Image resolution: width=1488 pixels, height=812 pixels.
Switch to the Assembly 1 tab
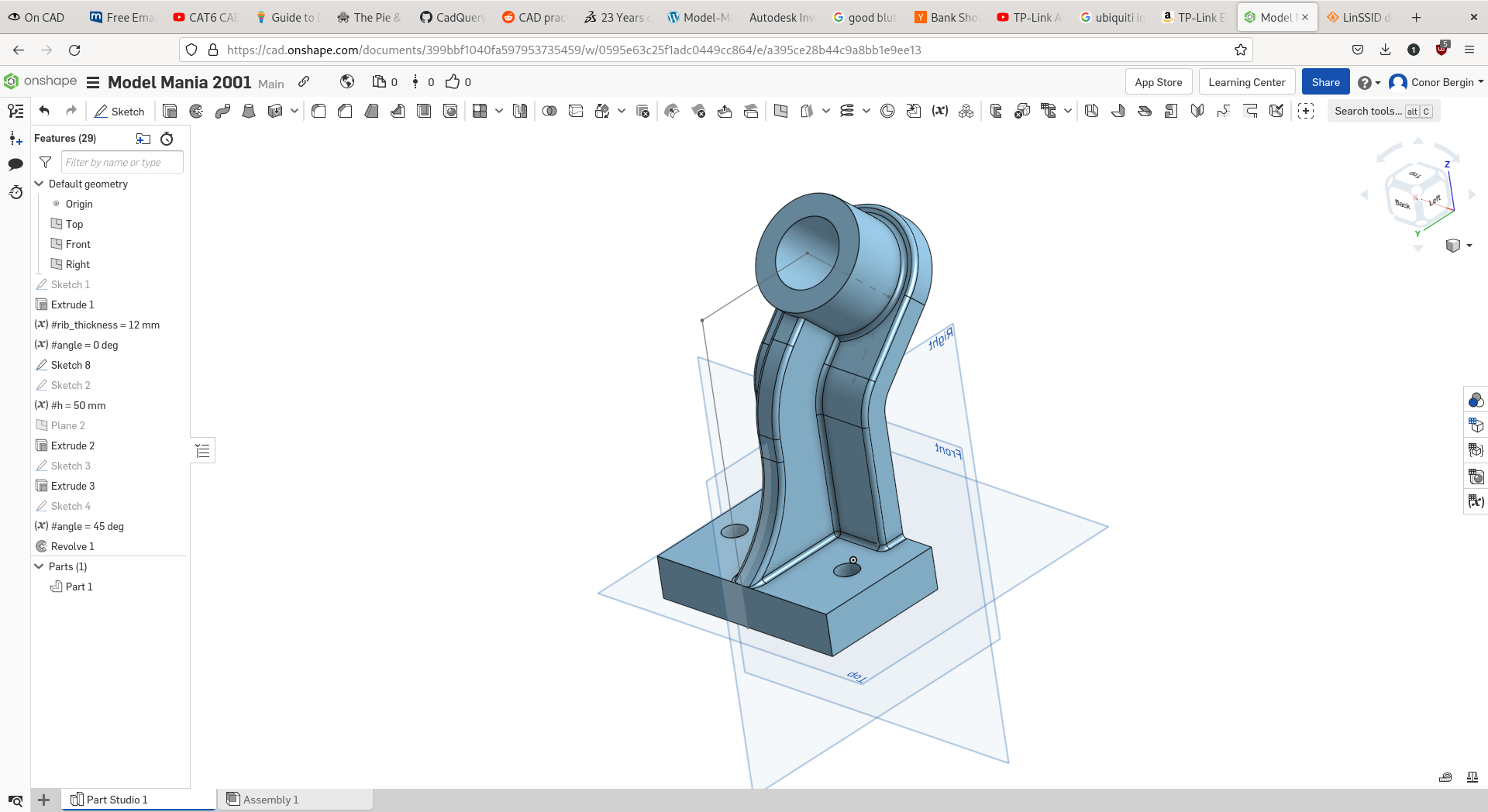click(x=270, y=800)
